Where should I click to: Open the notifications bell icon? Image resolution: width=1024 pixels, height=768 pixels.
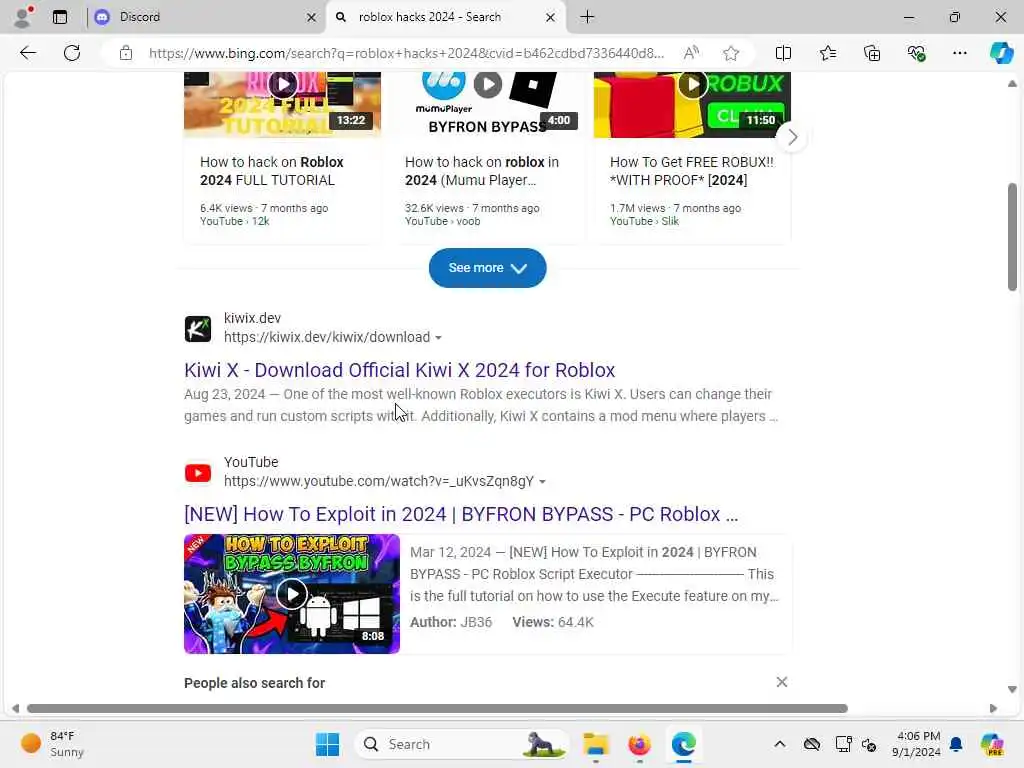[x=956, y=744]
